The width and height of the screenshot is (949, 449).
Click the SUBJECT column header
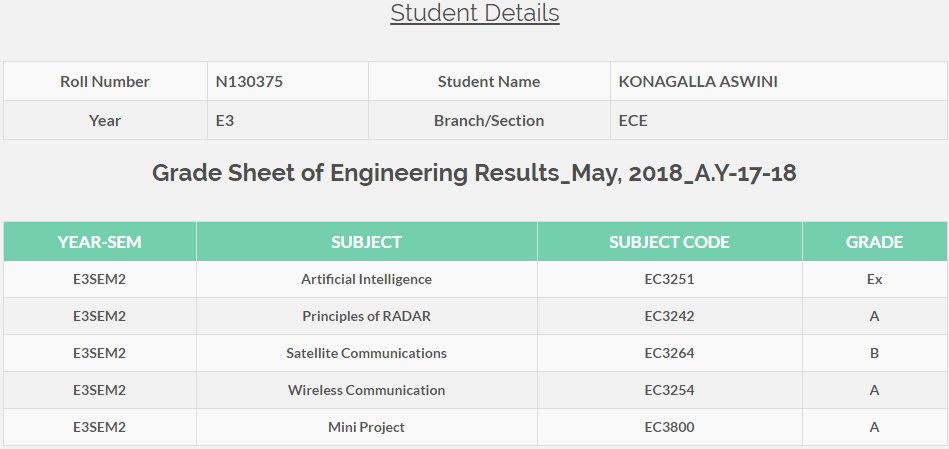[x=366, y=242]
